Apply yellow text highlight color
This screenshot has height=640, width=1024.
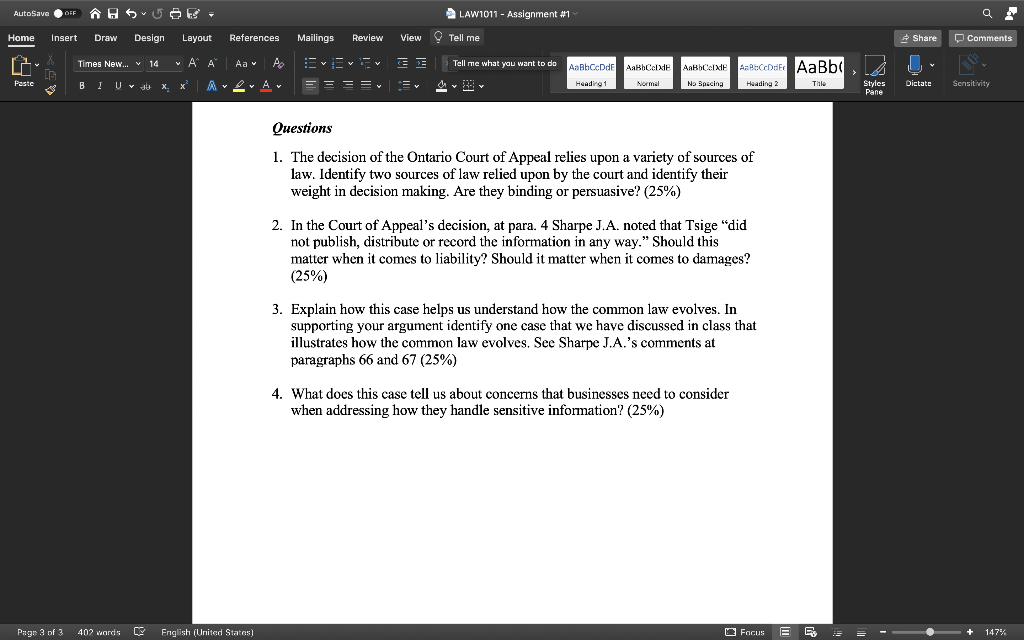click(239, 86)
